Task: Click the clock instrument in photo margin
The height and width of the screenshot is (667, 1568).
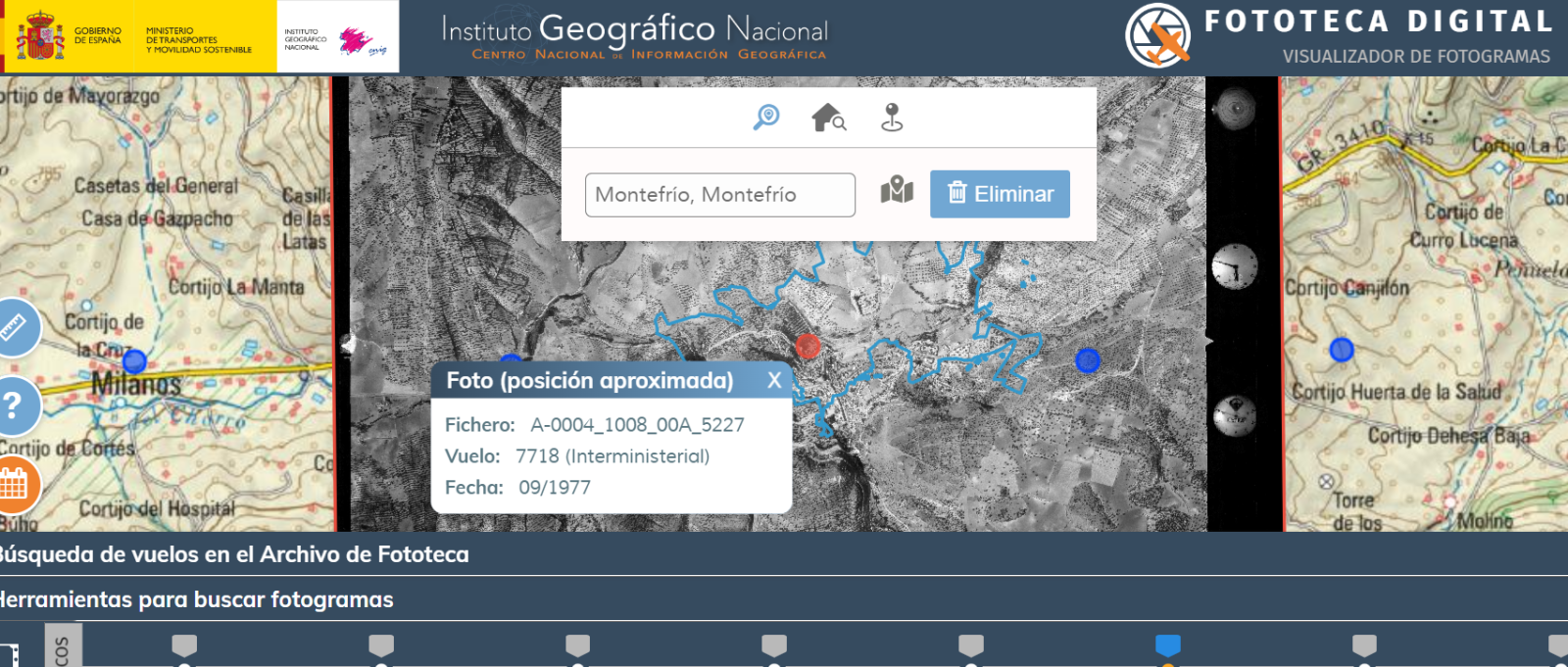Action: coord(1235,266)
